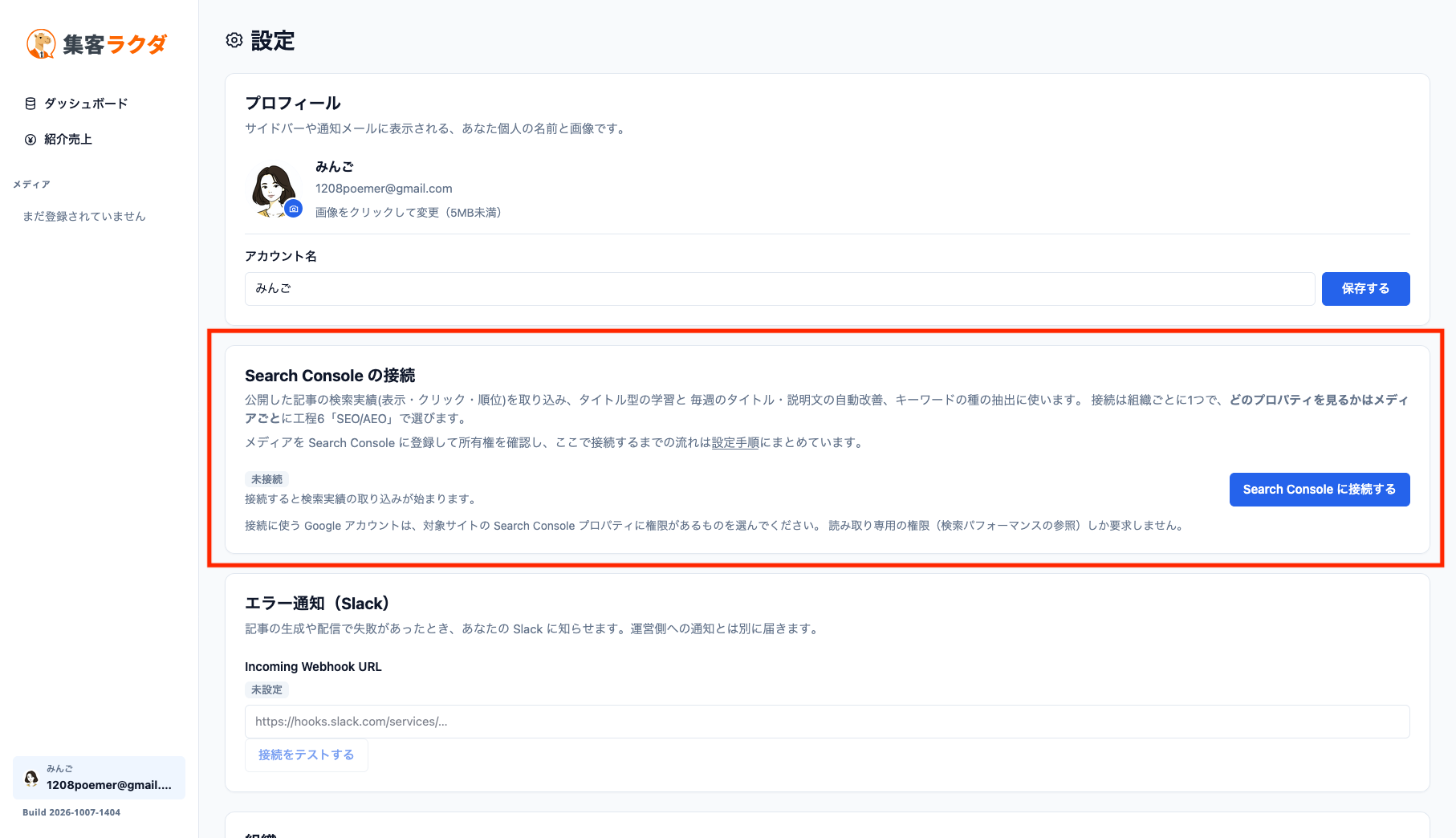This screenshot has width=1456, height=838.
Task: Focus the Incoming Webhook URL field
Action: (828, 722)
